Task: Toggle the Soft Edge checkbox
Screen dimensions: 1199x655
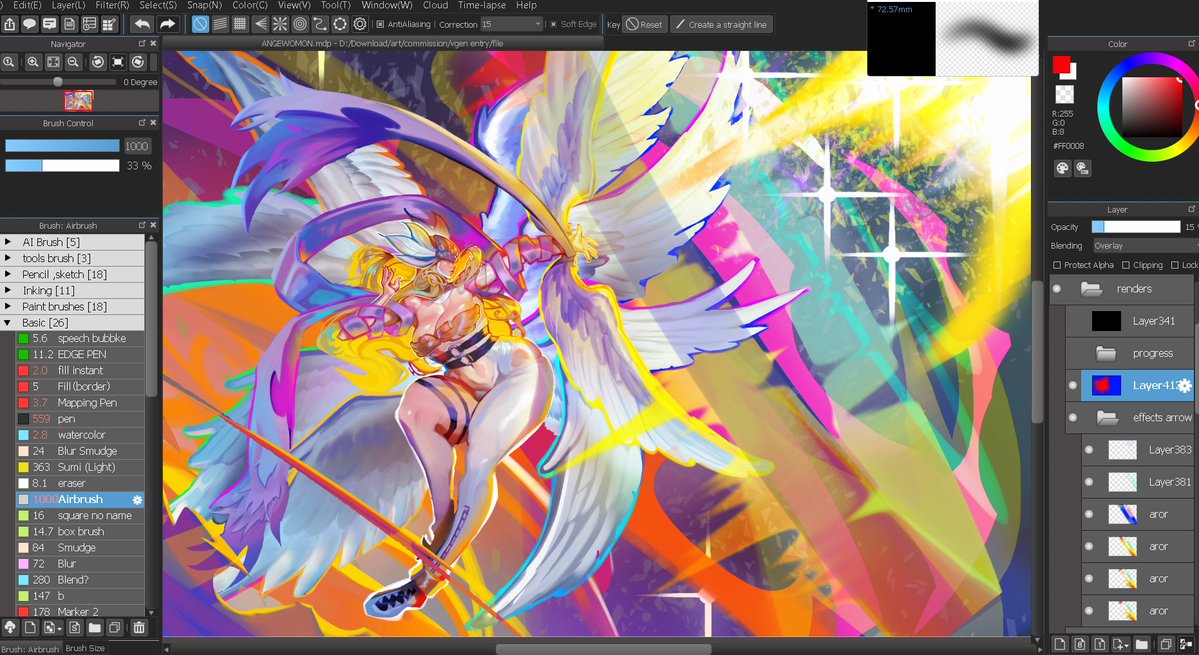Action: point(554,24)
